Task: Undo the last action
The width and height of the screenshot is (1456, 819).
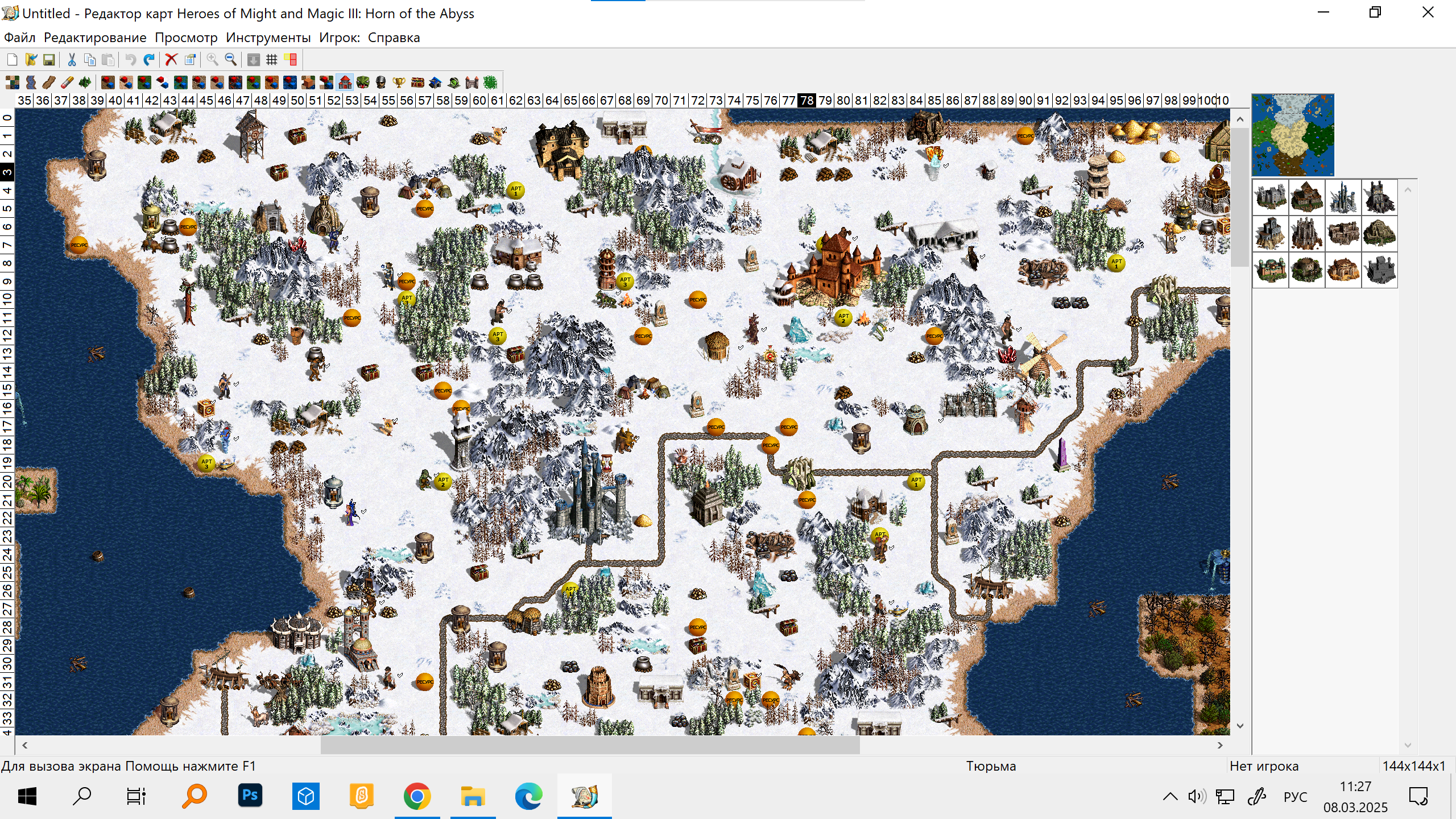Action: (131, 60)
